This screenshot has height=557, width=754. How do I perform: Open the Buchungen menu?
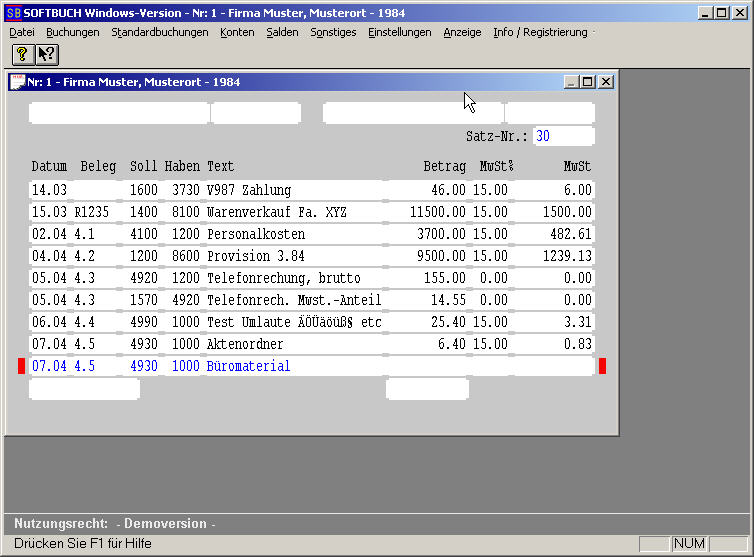73,32
